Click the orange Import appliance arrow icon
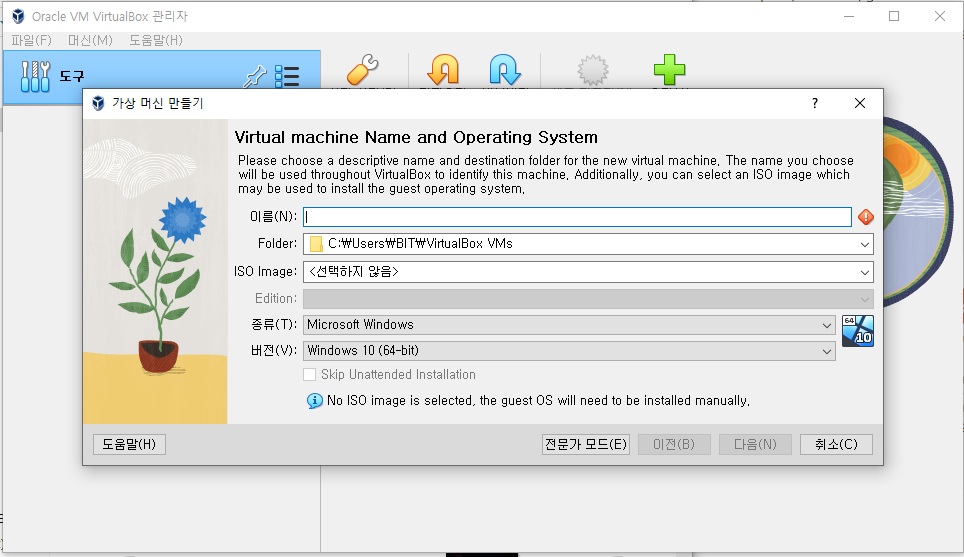 [x=443, y=69]
